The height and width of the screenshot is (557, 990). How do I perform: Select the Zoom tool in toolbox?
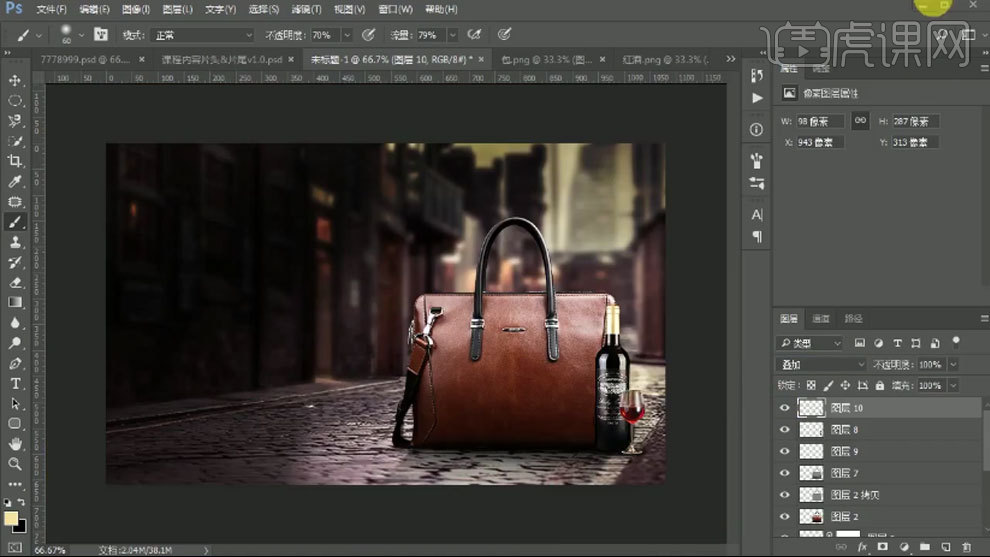15,465
